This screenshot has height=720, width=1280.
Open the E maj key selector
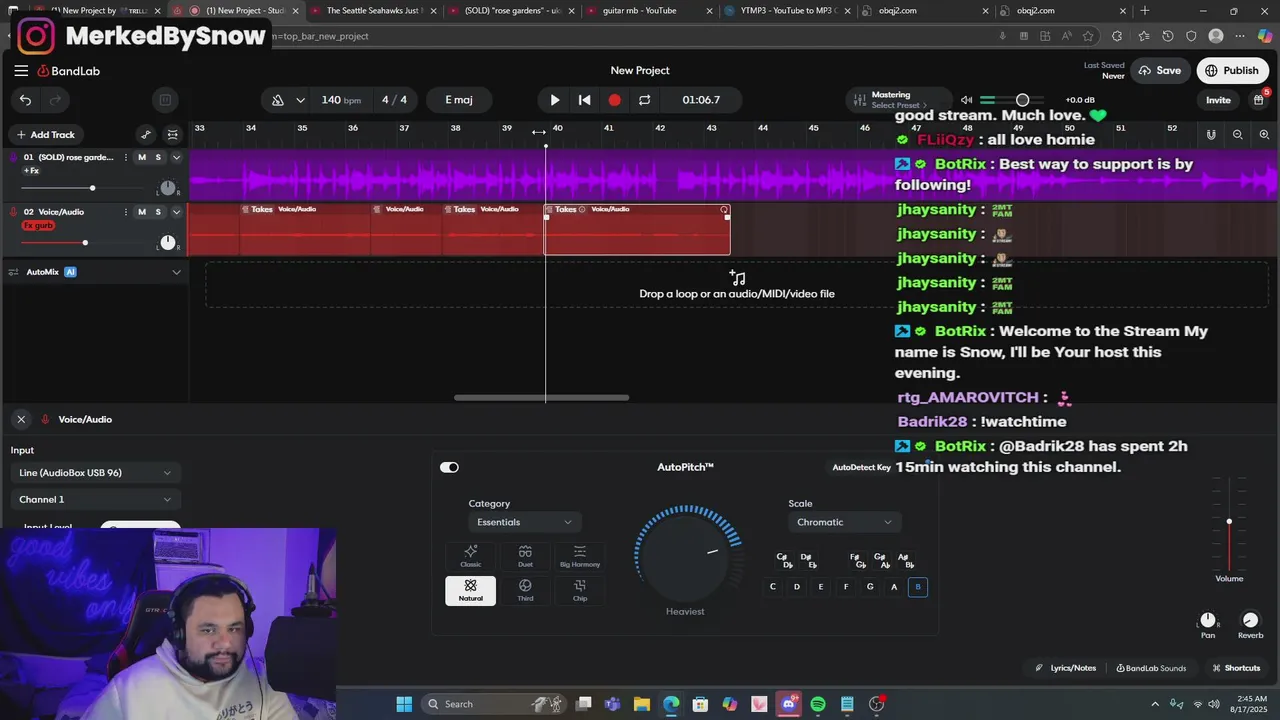click(x=459, y=100)
